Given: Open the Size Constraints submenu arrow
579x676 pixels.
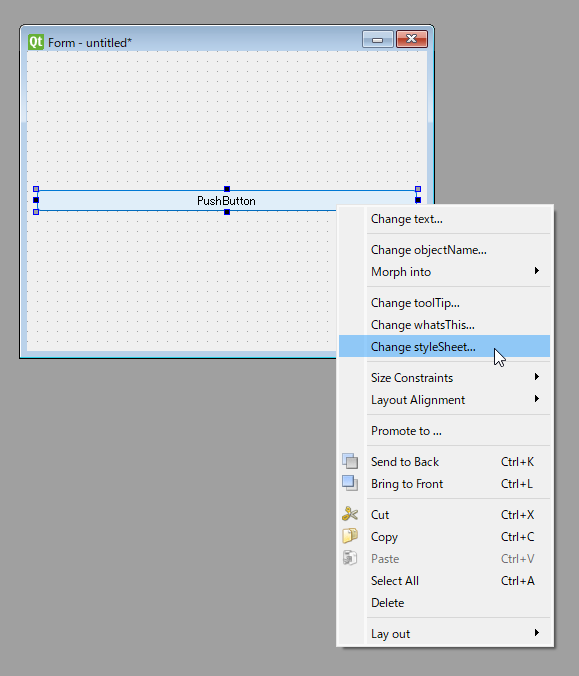Looking at the screenshot, I should click(537, 377).
